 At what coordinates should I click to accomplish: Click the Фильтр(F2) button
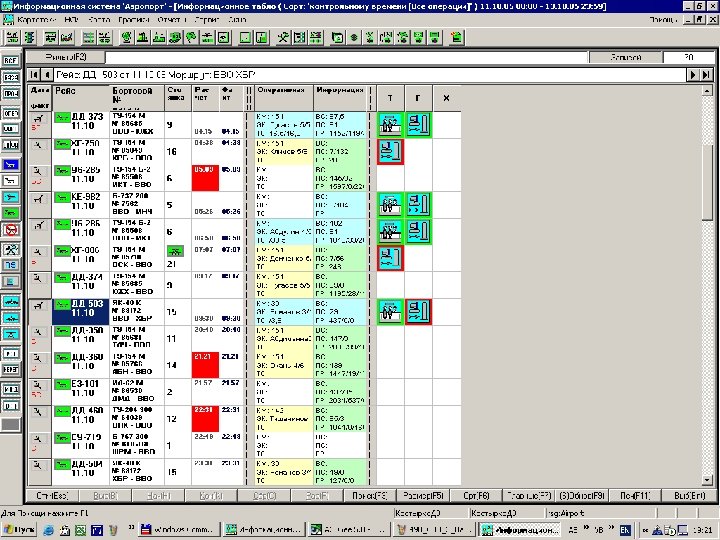(66, 57)
